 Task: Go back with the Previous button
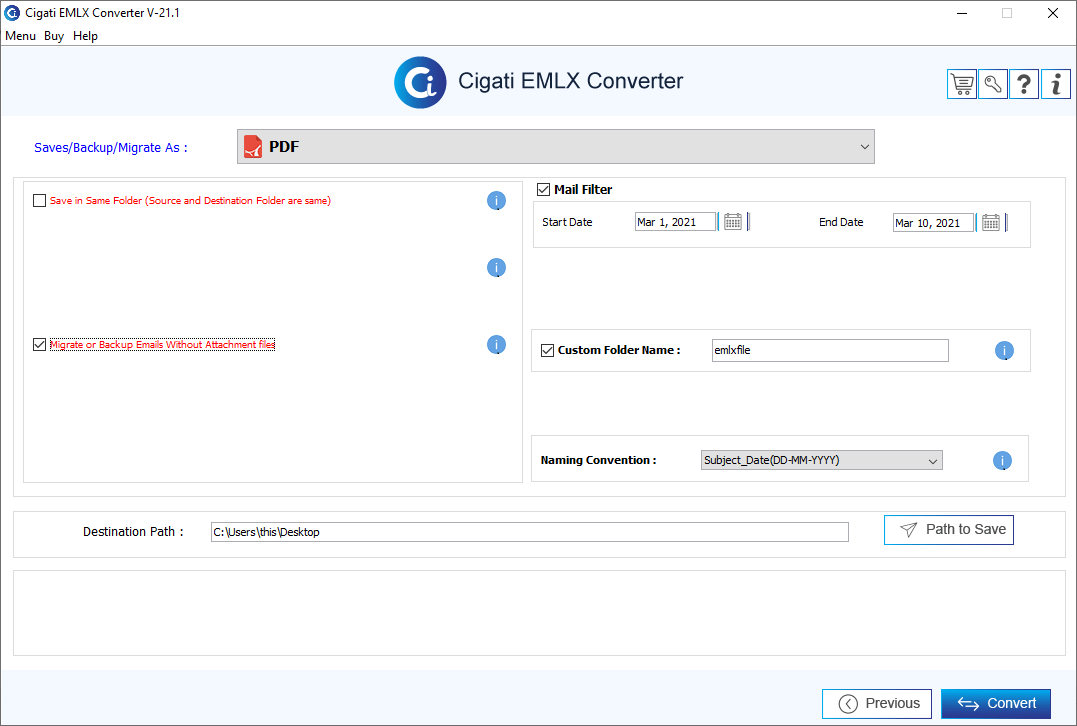tap(876, 703)
